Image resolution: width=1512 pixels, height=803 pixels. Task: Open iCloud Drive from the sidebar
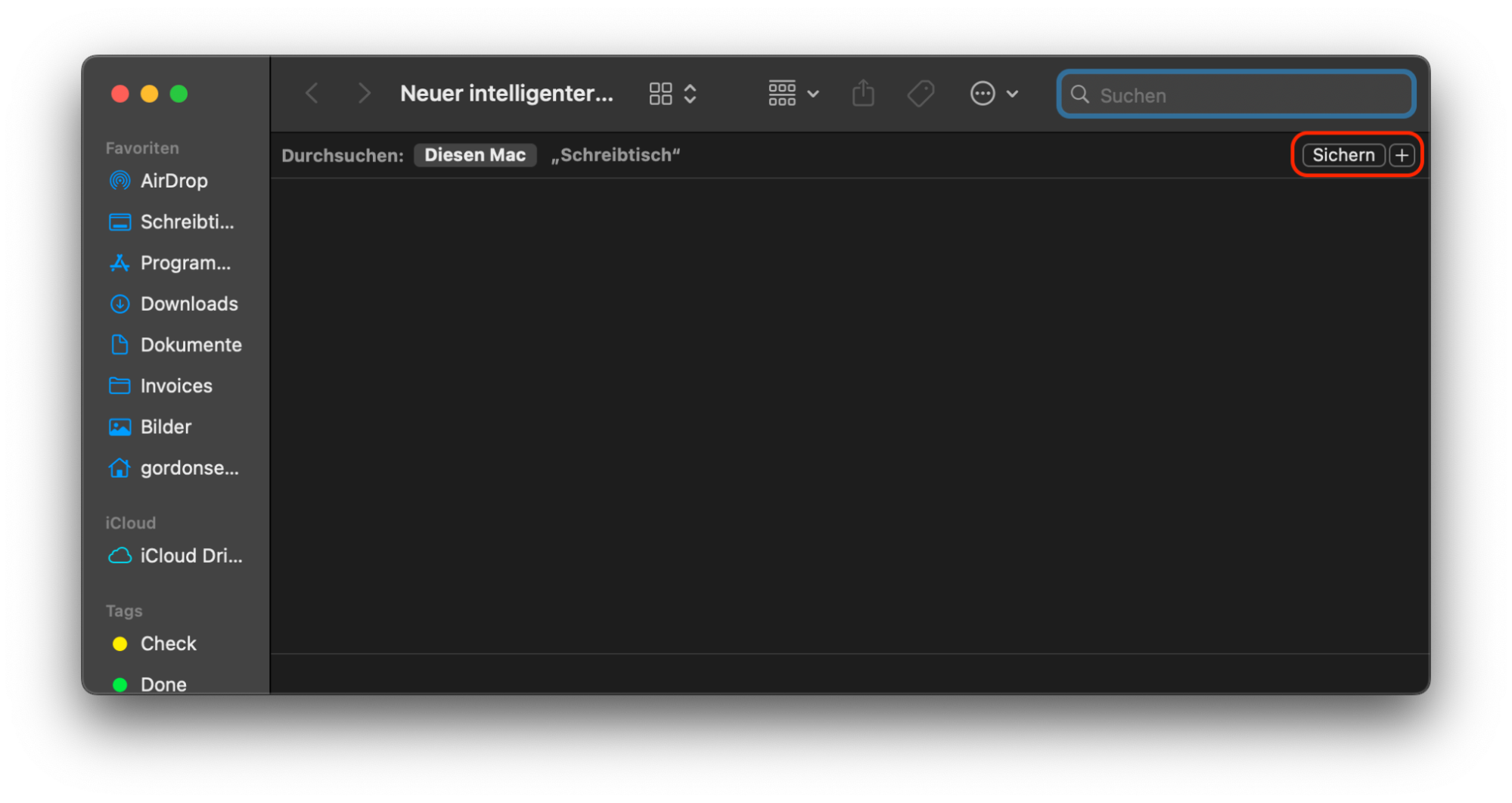pyautogui.click(x=191, y=556)
